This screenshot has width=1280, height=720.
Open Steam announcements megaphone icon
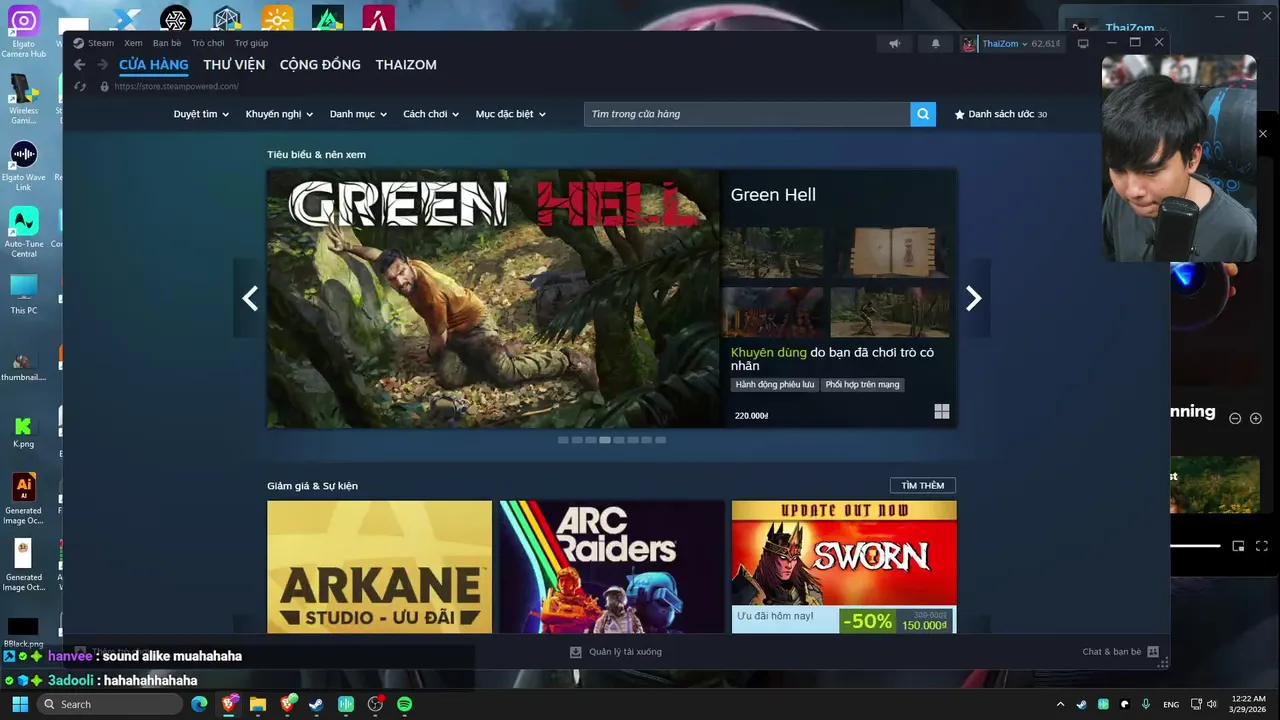(895, 44)
